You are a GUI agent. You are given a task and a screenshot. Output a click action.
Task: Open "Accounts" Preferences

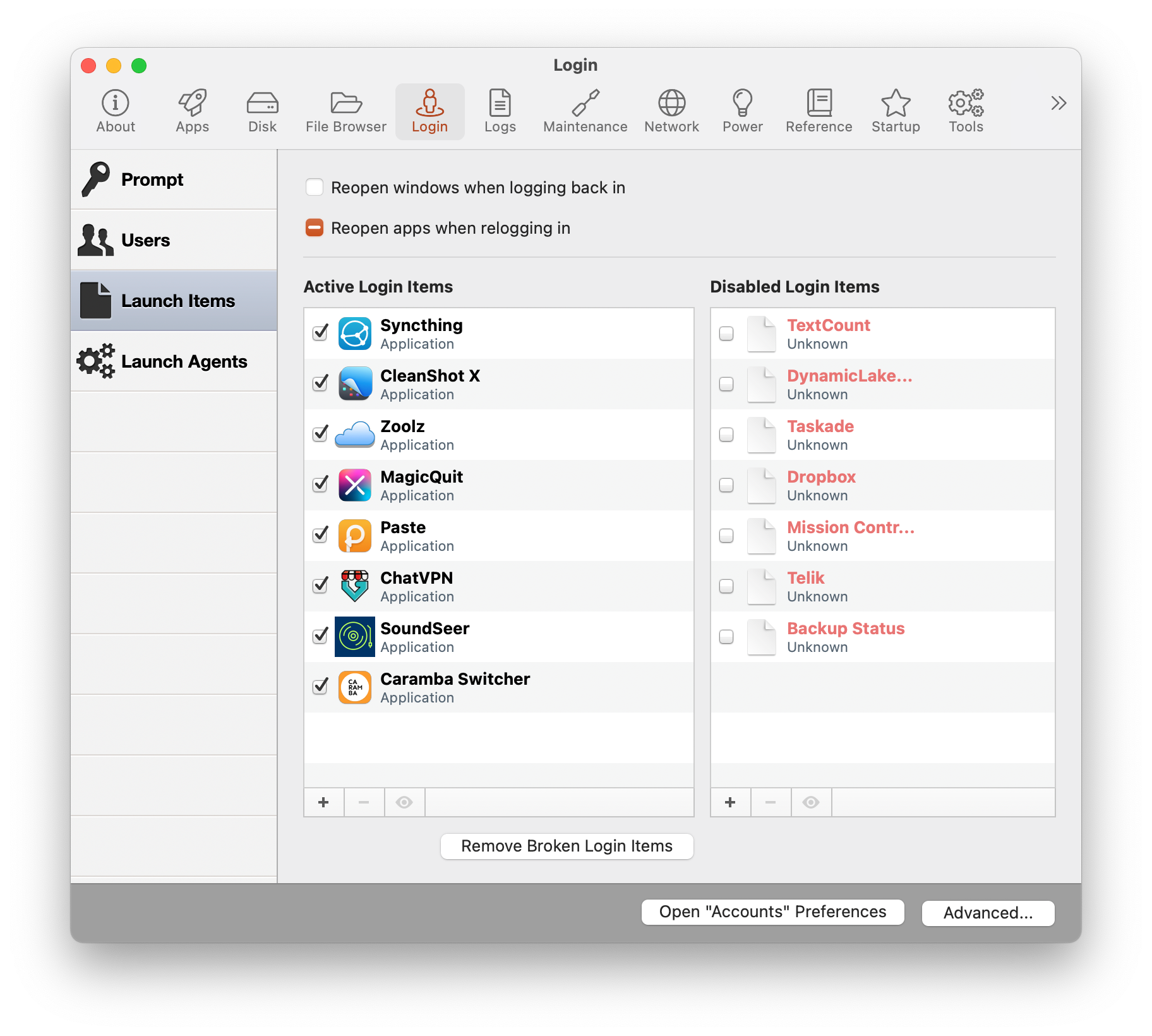tap(773, 912)
